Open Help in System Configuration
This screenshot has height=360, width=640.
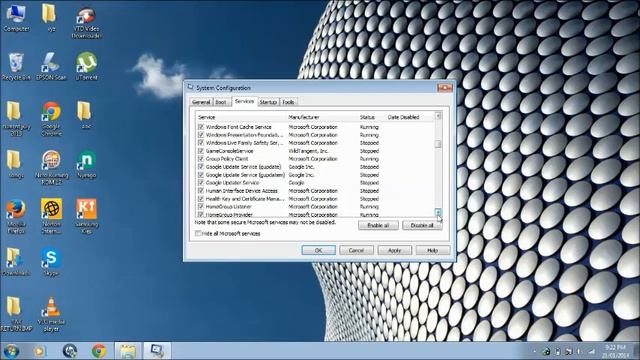pyautogui.click(x=433, y=250)
